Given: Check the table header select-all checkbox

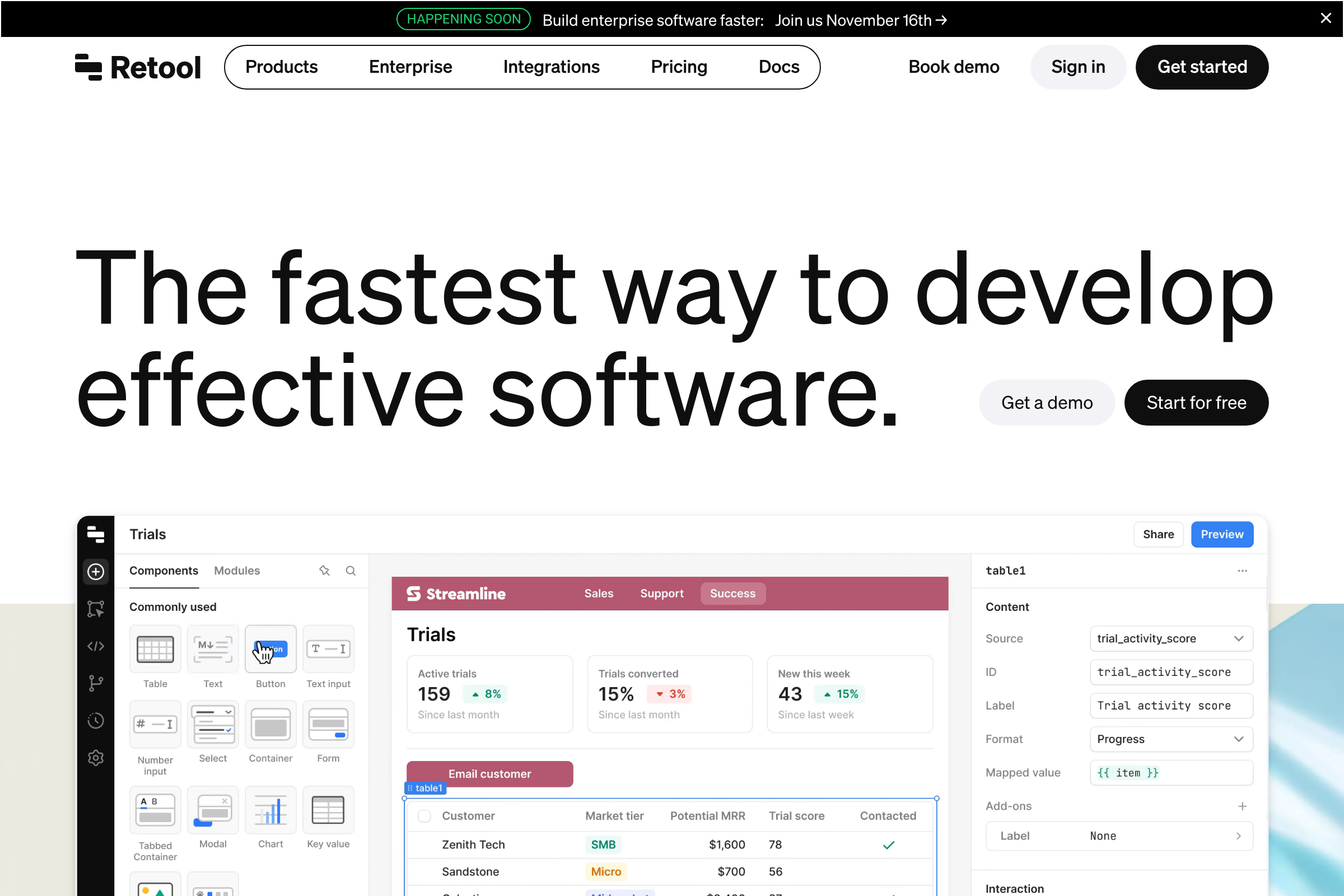Looking at the screenshot, I should 424,816.
